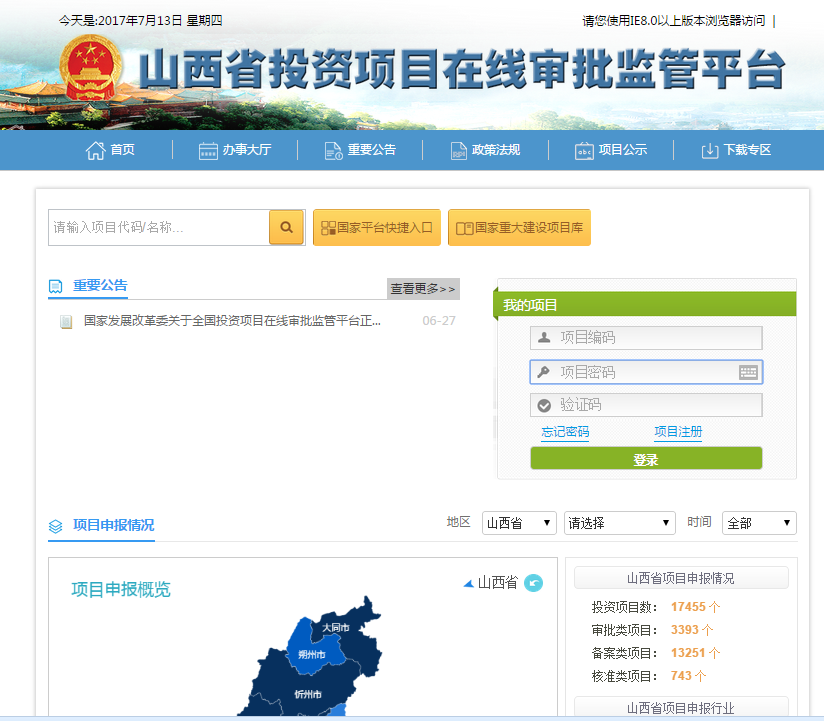Image resolution: width=824 pixels, height=721 pixels.
Task: Click the 忘记密码 link
Action: coord(565,432)
